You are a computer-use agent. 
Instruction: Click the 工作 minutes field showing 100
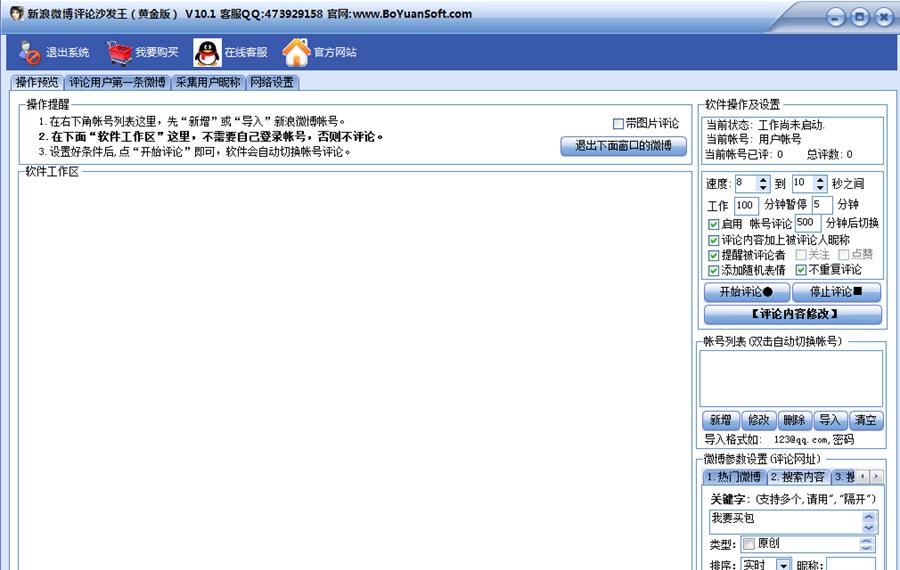coord(746,205)
